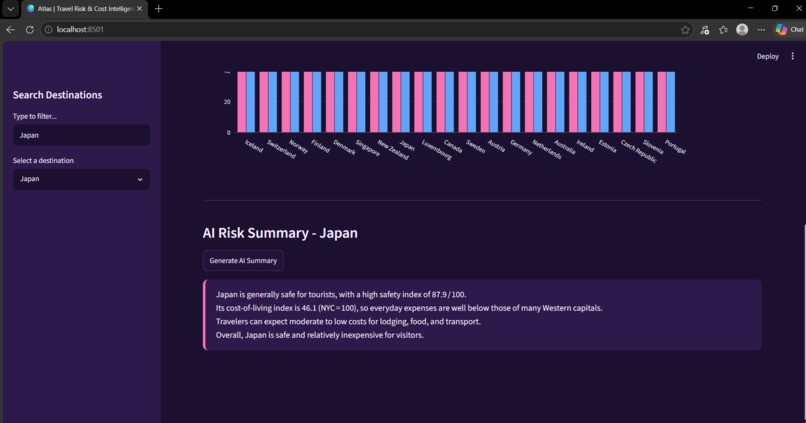Screen dimensions: 806x423
Task: Select the Select a destination label
Action: 43,160
